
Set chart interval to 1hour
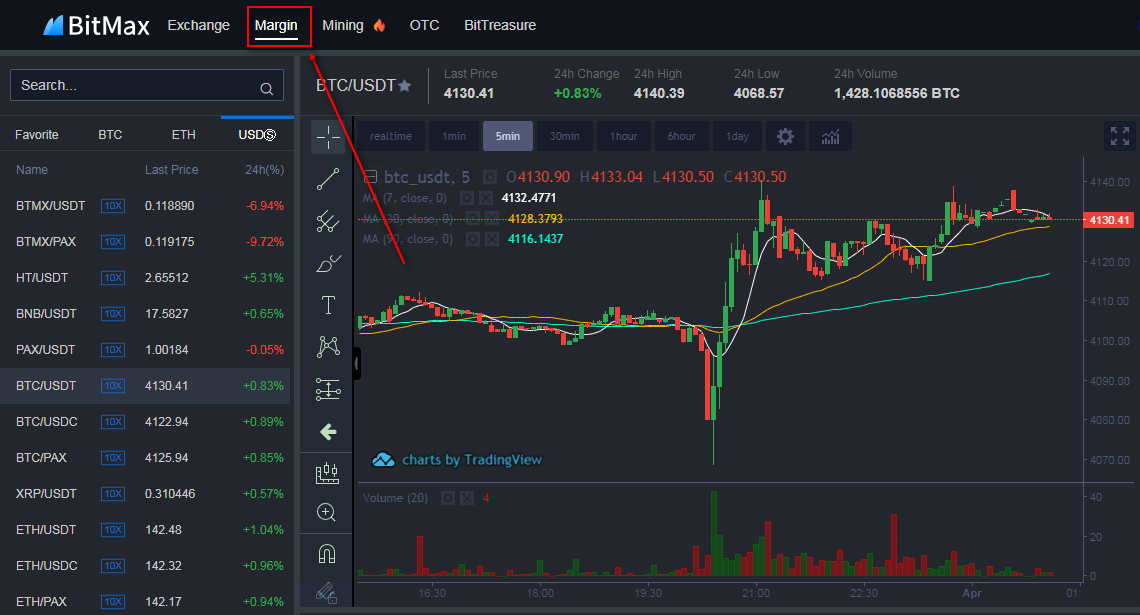(x=624, y=137)
